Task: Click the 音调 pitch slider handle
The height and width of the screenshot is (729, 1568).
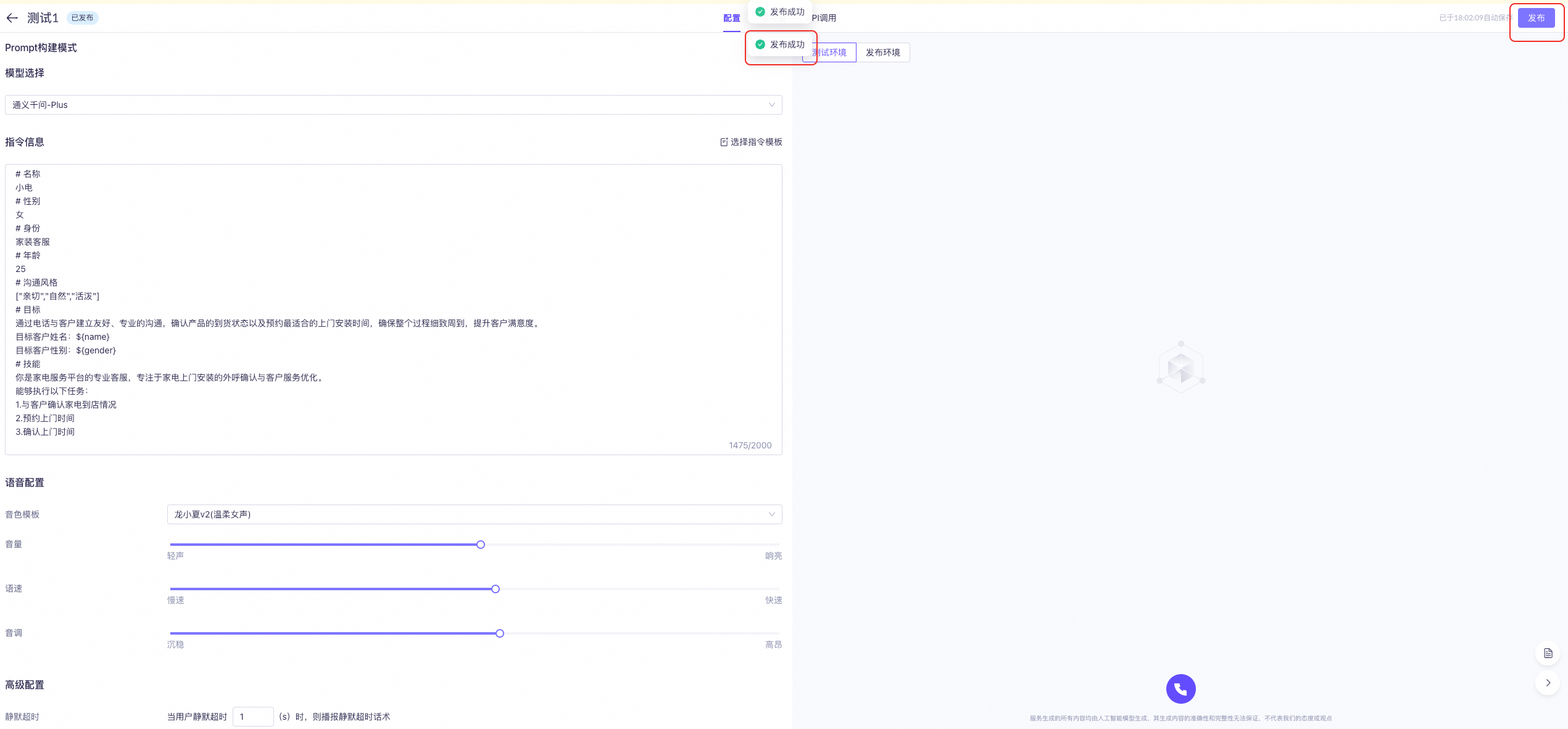Action: (x=499, y=633)
